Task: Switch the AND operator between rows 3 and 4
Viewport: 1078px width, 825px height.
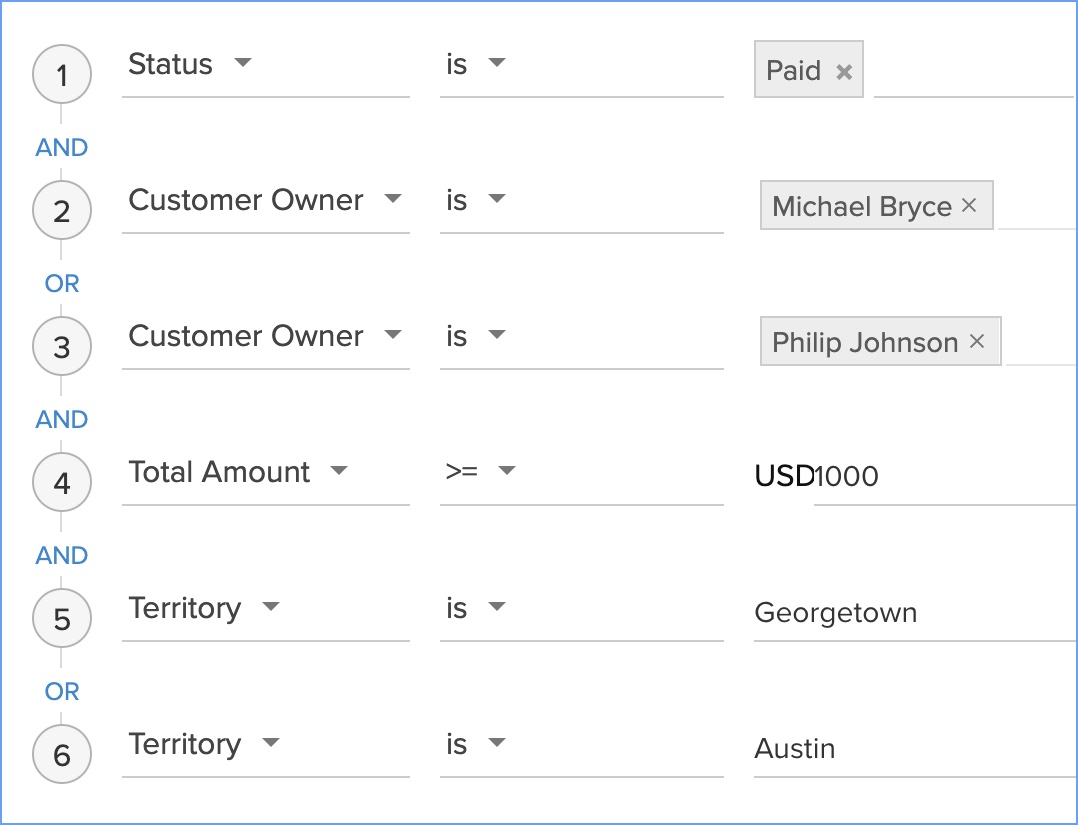Action: coord(62,419)
